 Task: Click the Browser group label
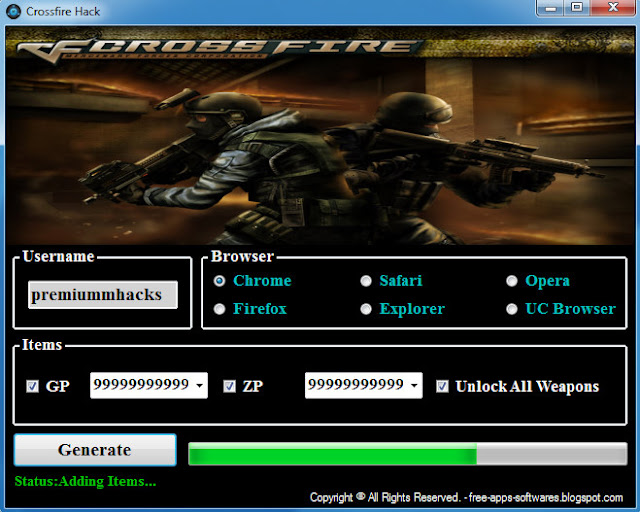pyautogui.click(x=242, y=256)
